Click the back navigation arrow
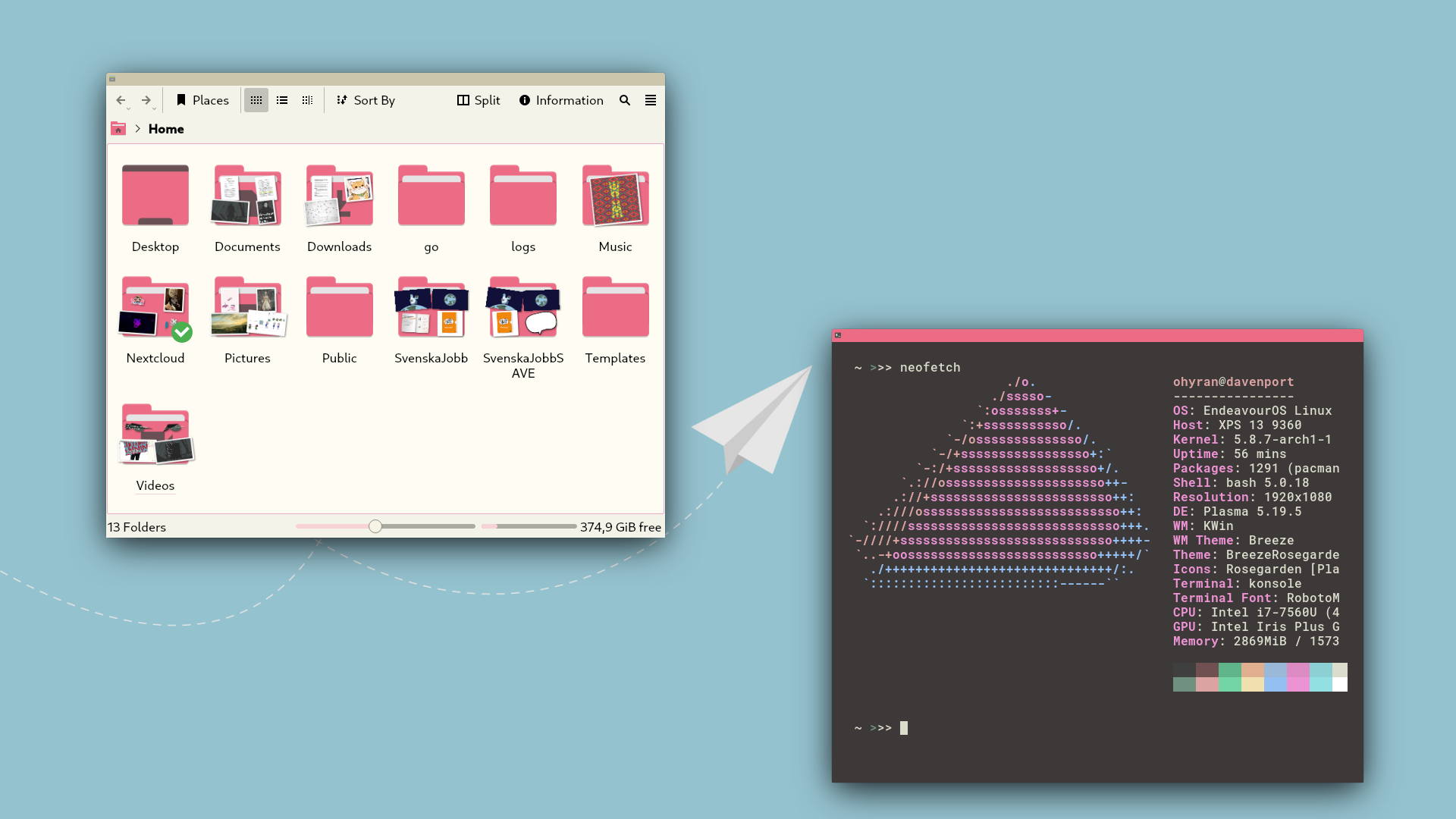This screenshot has height=819, width=1456. pos(121,99)
